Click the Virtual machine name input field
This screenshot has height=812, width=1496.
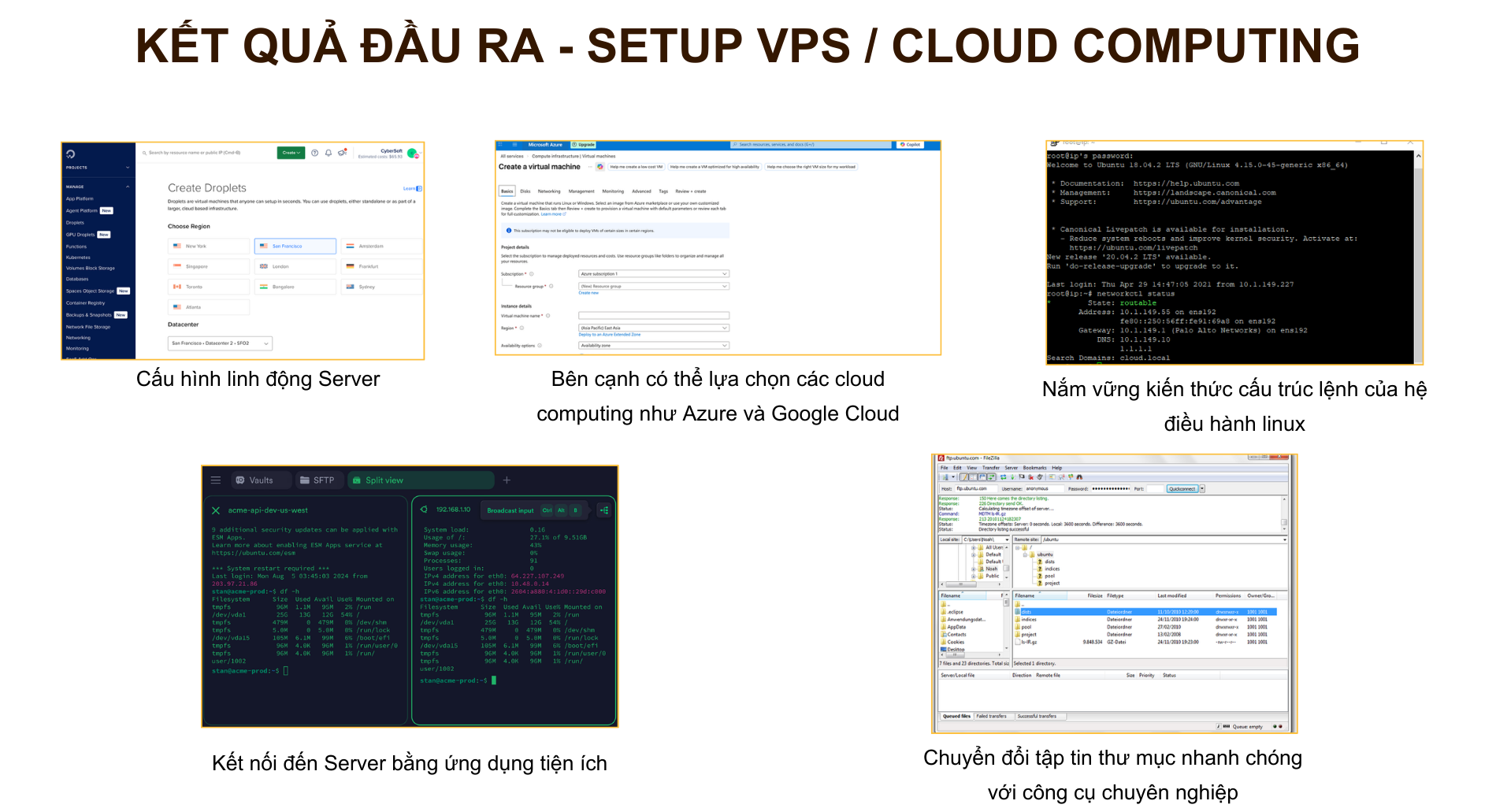(x=653, y=316)
